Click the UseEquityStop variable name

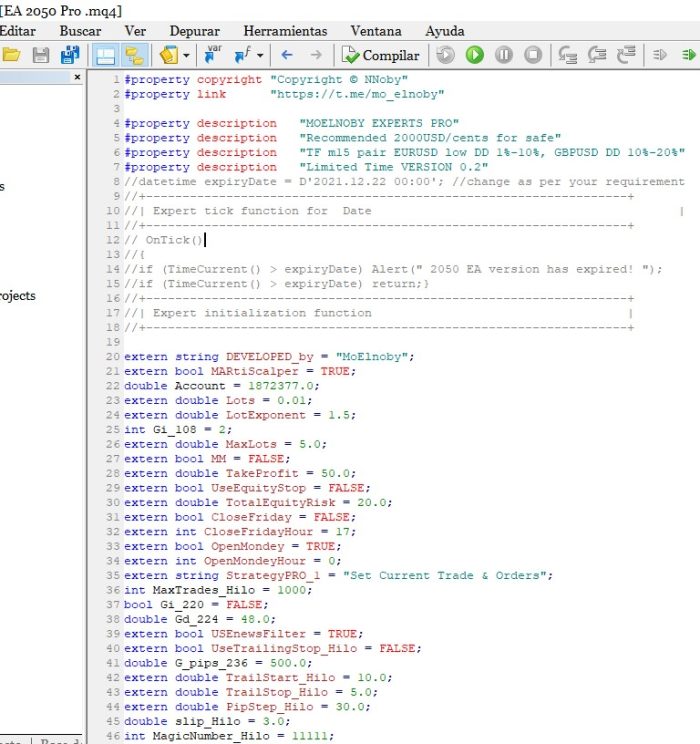[x=259, y=488]
